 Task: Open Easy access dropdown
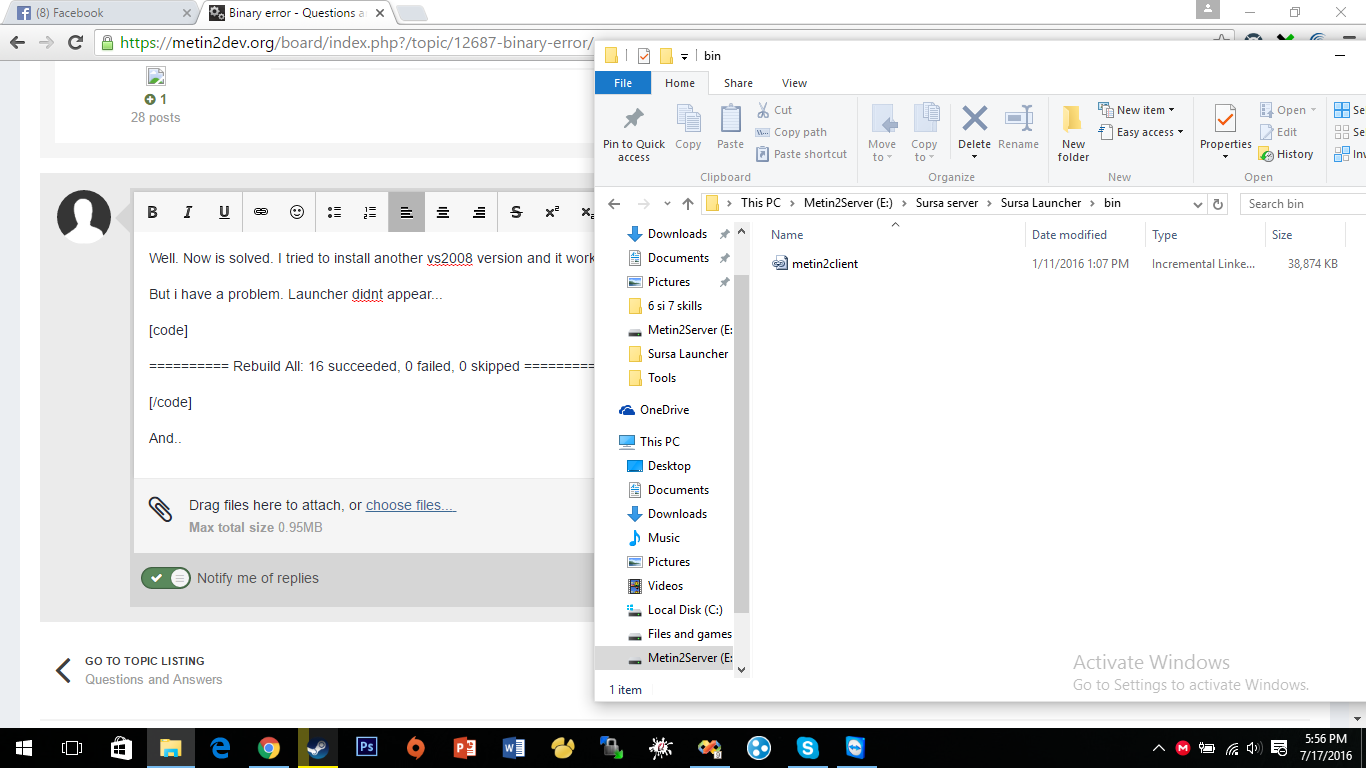tap(1141, 132)
